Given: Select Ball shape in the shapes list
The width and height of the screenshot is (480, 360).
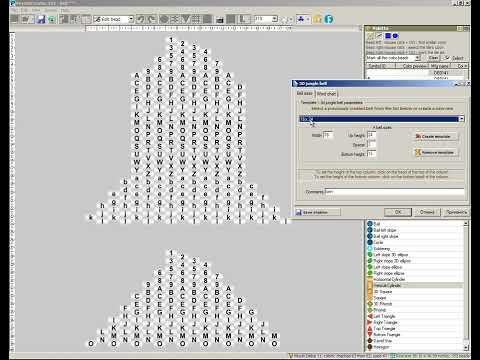Looking at the screenshot, I should tap(414, 224).
